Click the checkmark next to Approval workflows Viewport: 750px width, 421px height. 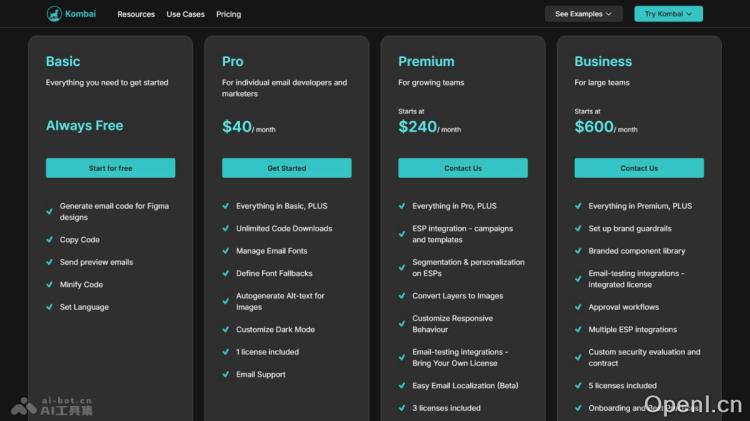click(578, 307)
